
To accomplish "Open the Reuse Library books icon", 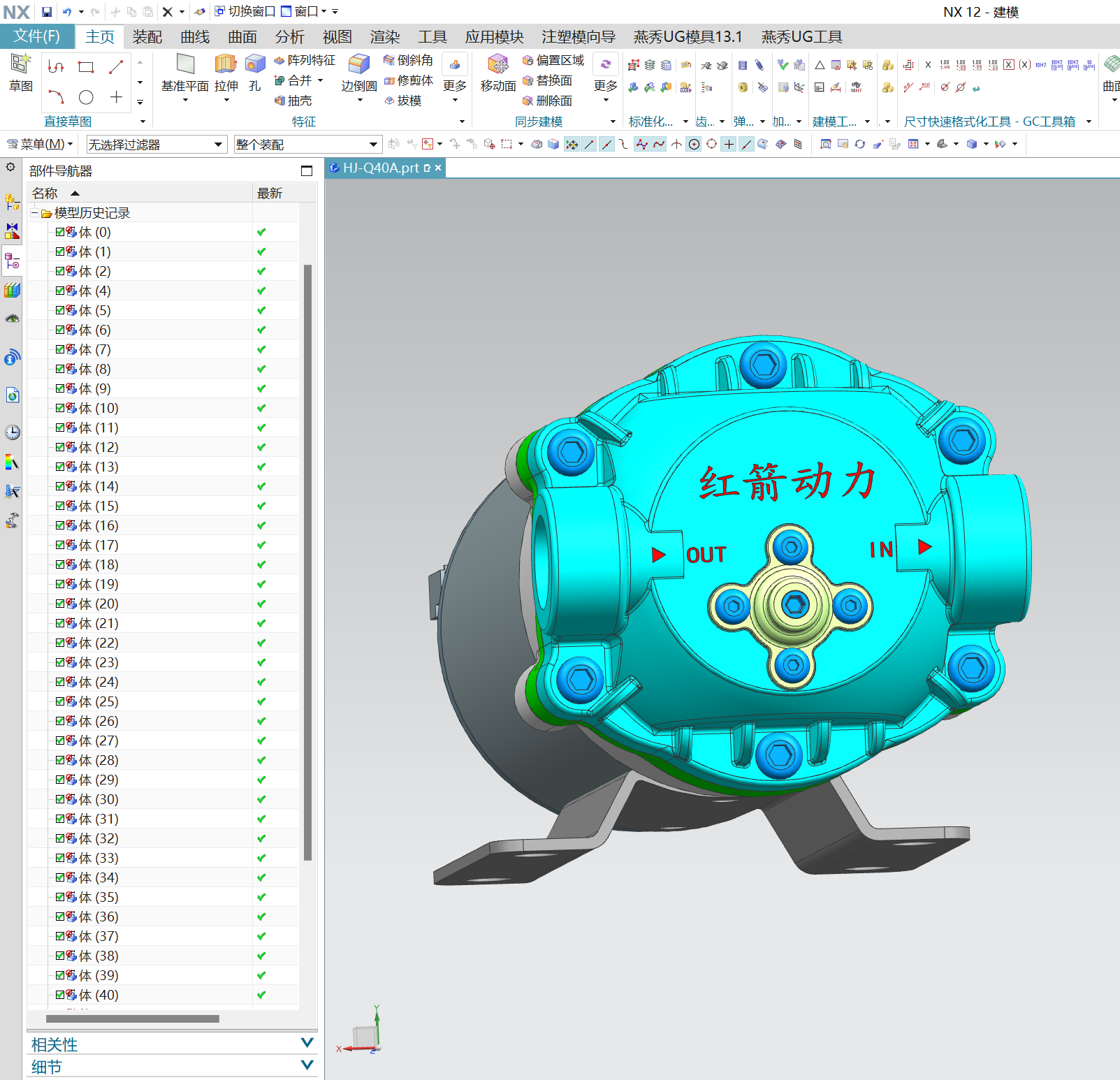I will 12,290.
